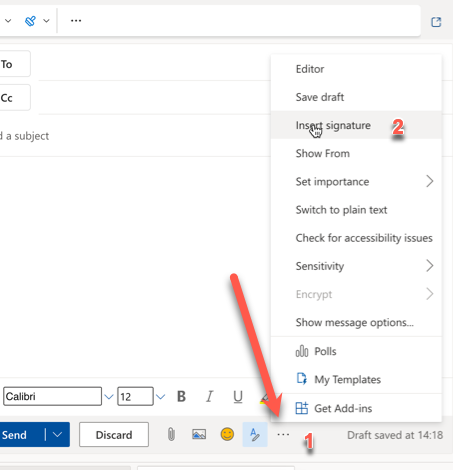Image resolution: width=453 pixels, height=470 pixels.
Task: Expand the Calibri font name dropdown
Action: click(x=109, y=397)
